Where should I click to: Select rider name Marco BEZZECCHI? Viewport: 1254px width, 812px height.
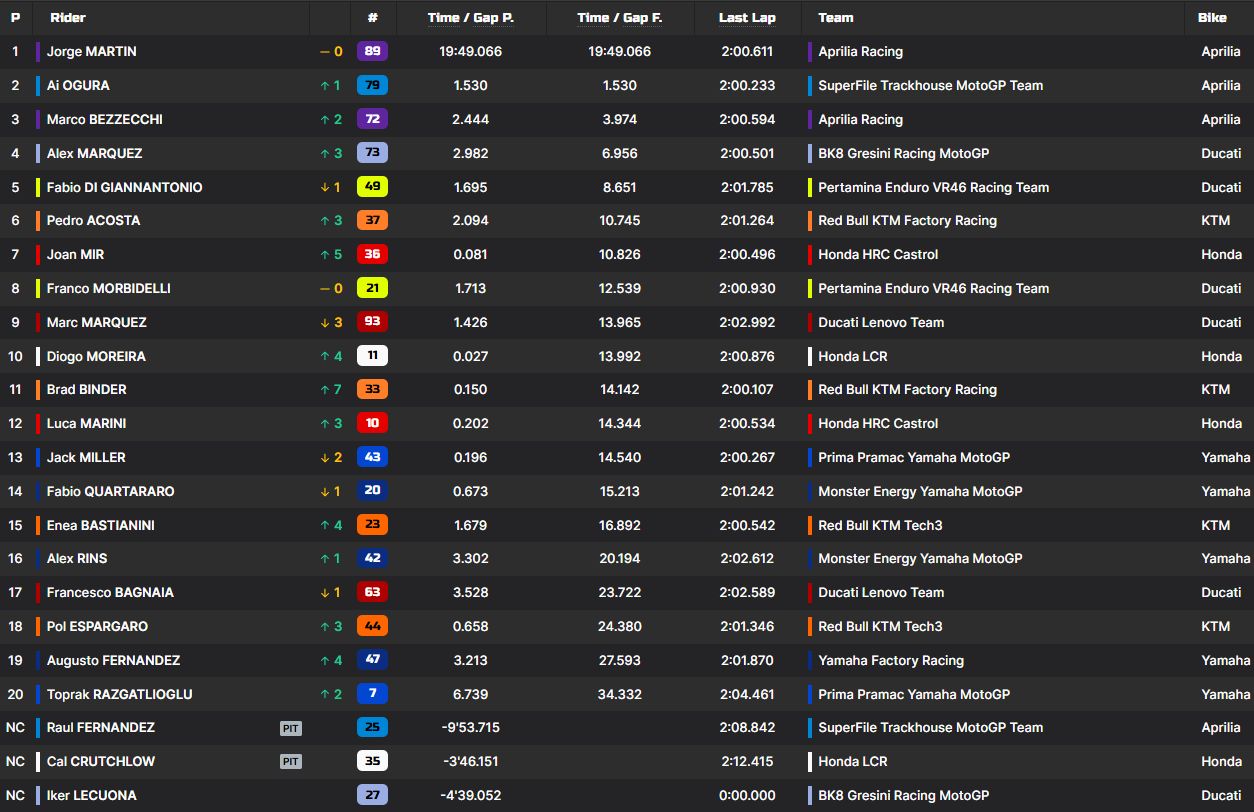(x=105, y=119)
